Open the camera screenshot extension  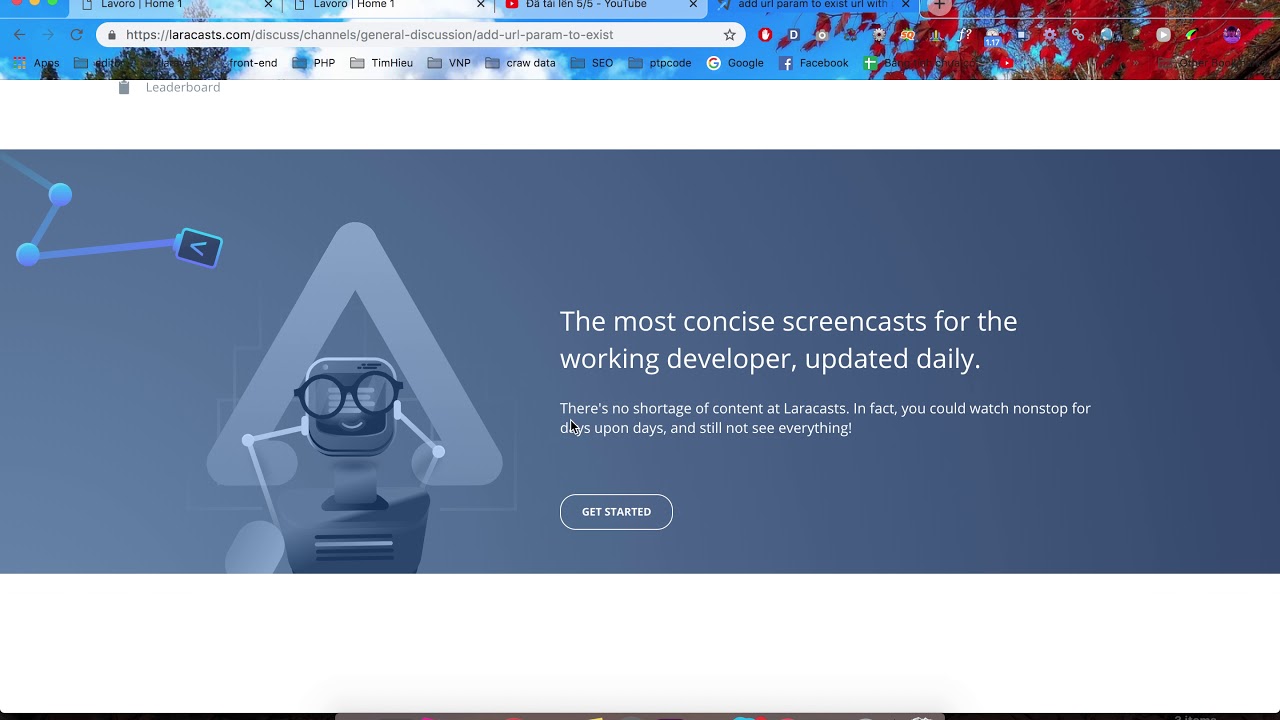coord(822,35)
